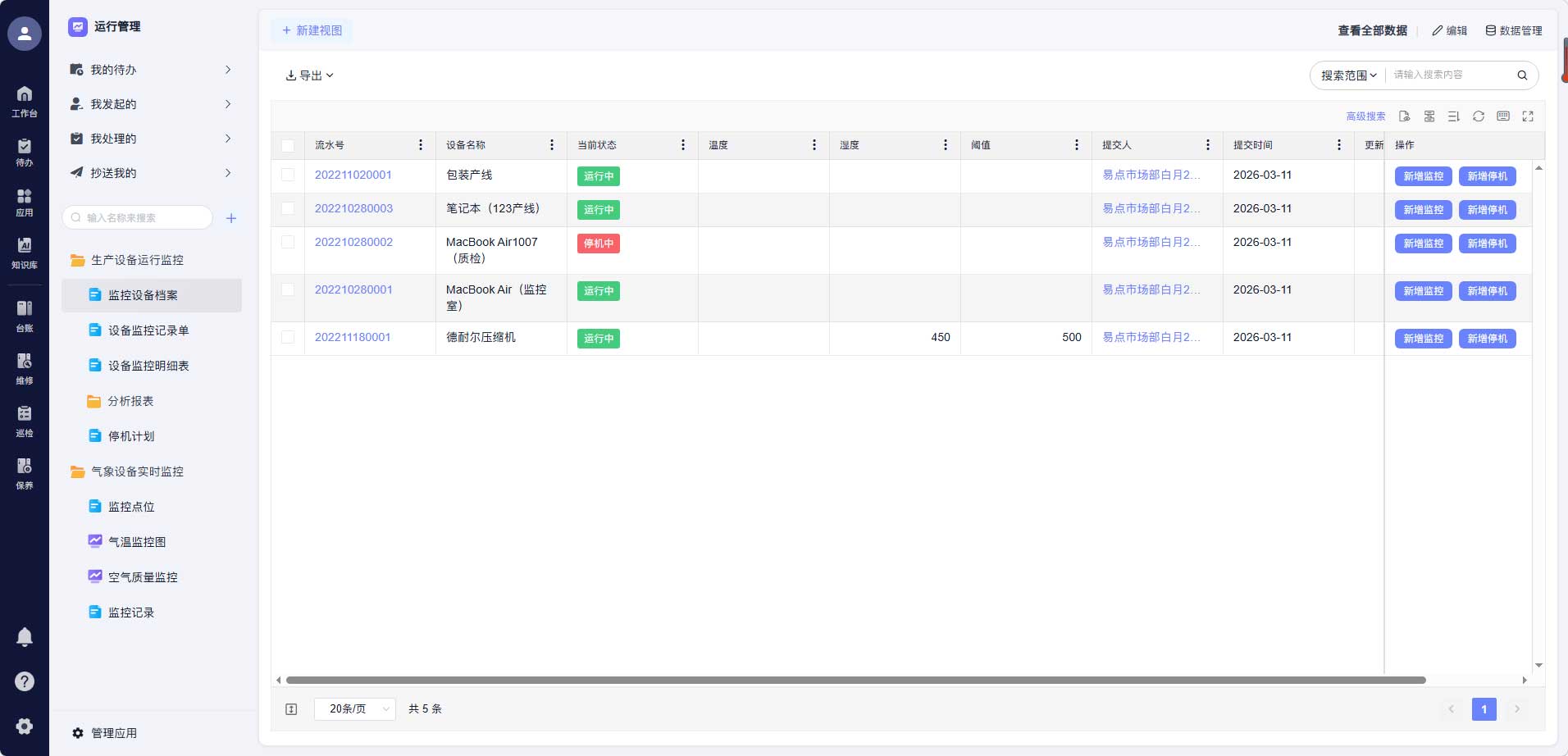
Task: Open the 巡检 icon in left rail
Action: 25,420
